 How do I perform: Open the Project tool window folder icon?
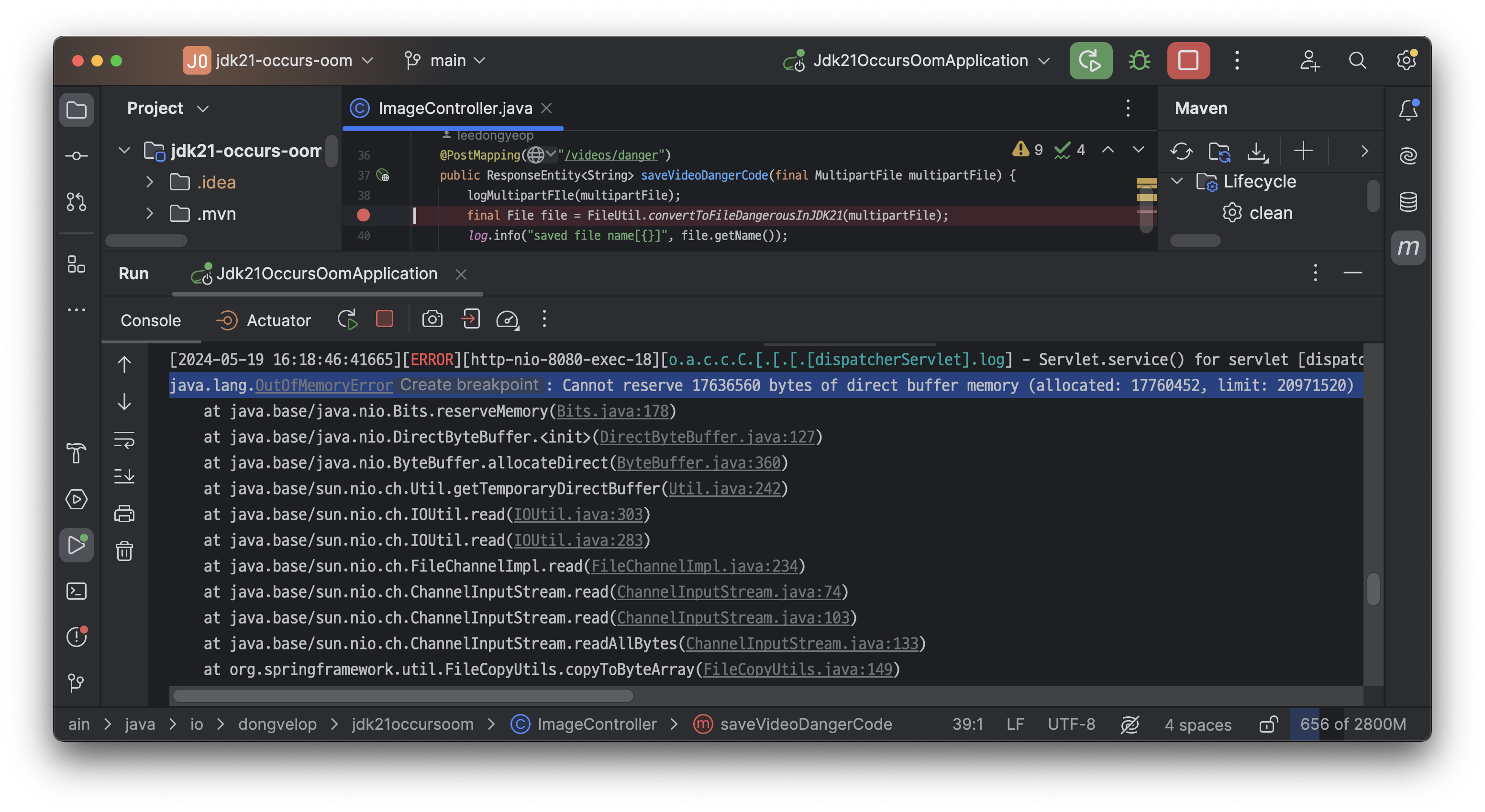[76, 110]
